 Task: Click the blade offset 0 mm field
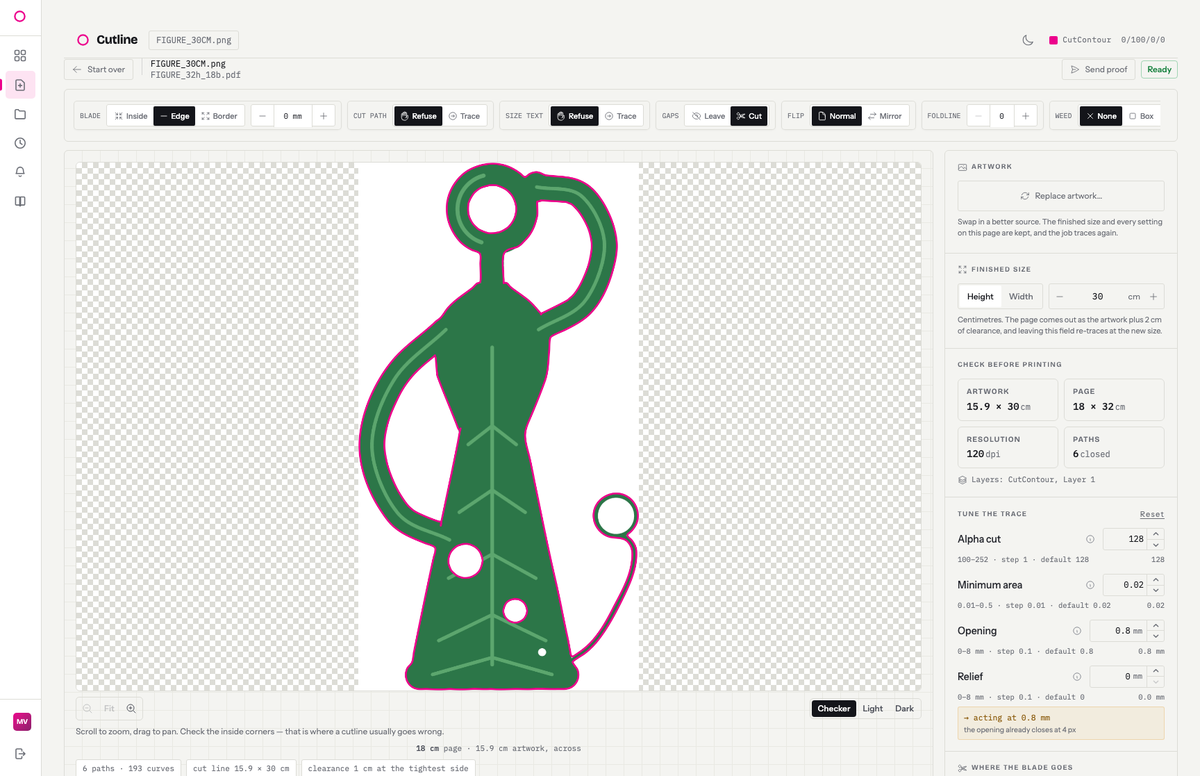click(293, 116)
